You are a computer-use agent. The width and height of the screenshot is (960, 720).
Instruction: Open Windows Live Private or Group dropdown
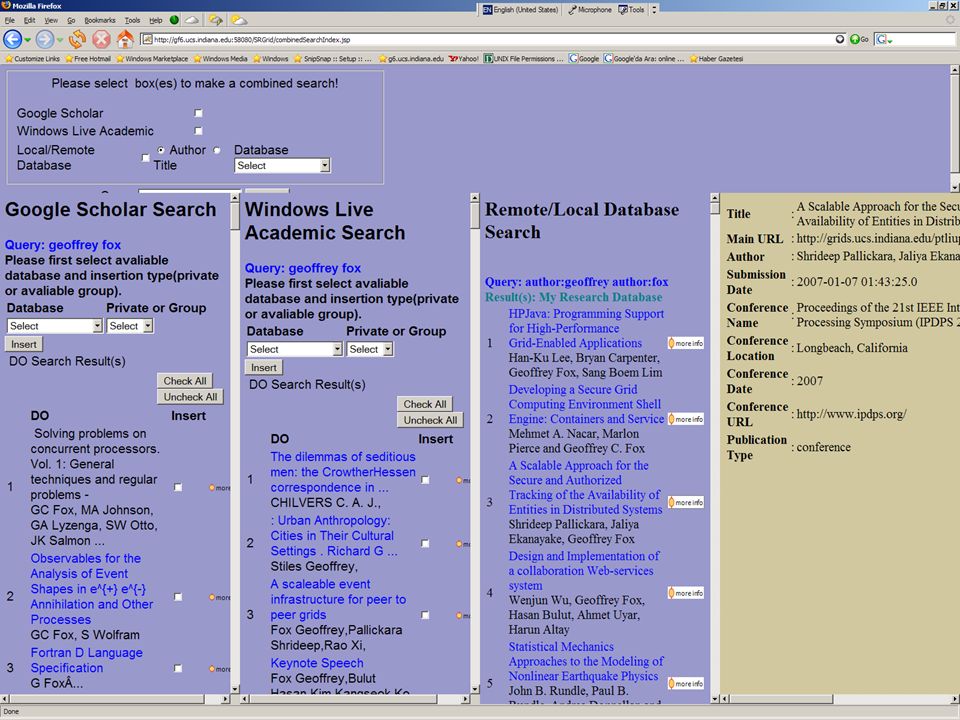(370, 349)
